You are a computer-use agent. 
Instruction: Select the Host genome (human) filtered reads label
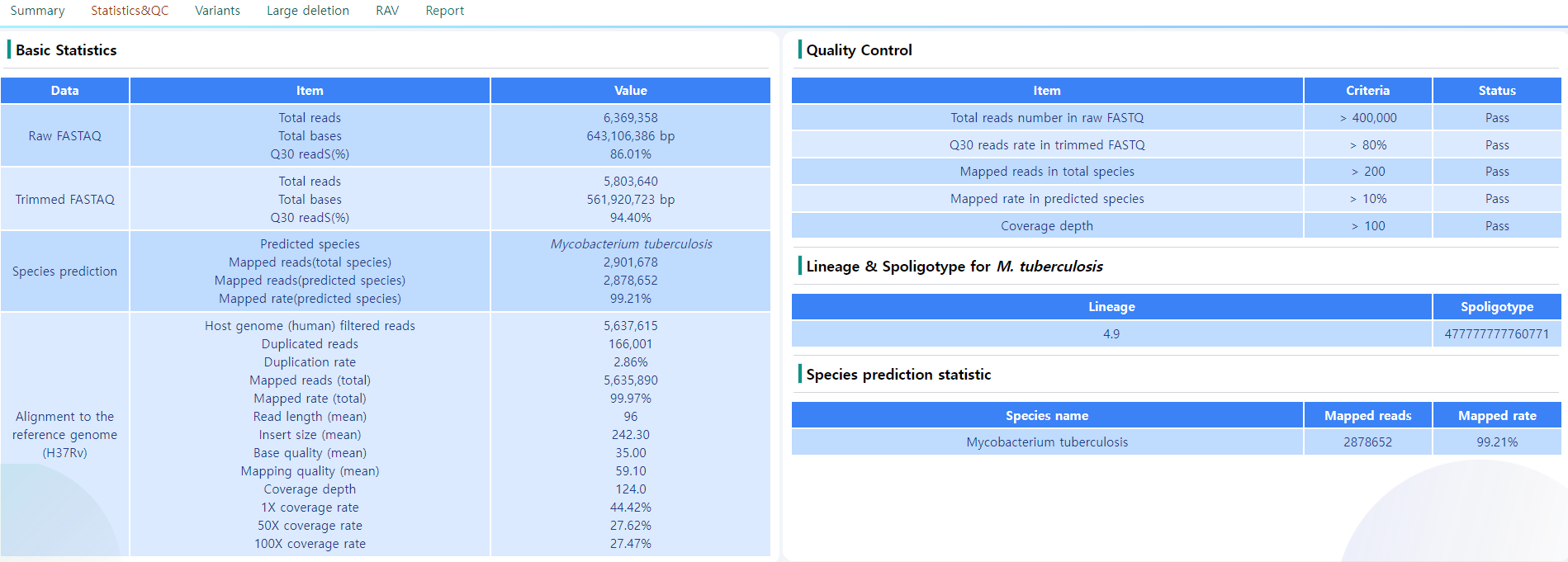(x=310, y=326)
